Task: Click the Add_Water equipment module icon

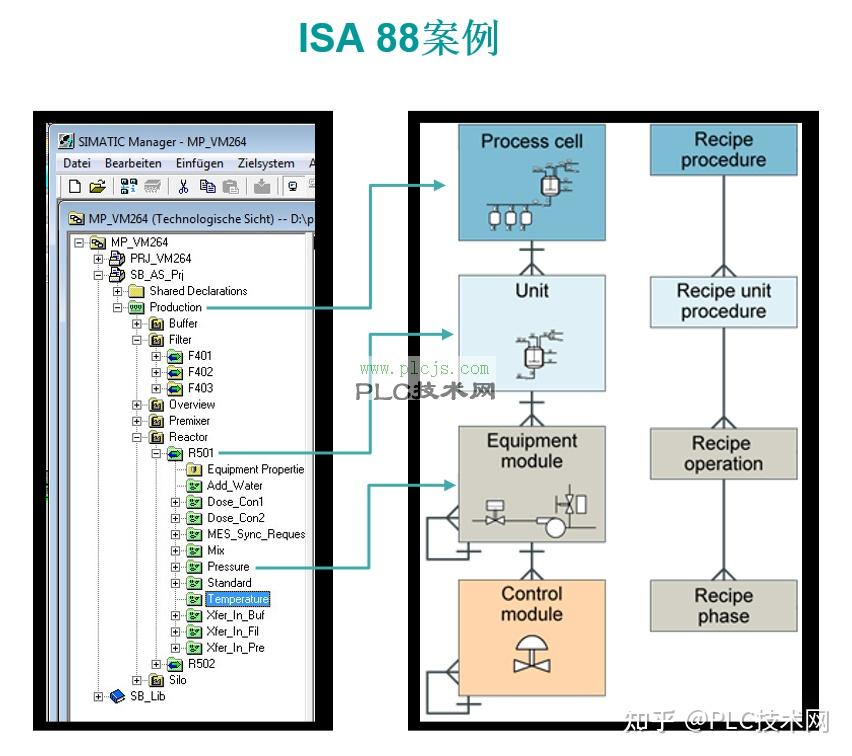Action: tap(194, 486)
